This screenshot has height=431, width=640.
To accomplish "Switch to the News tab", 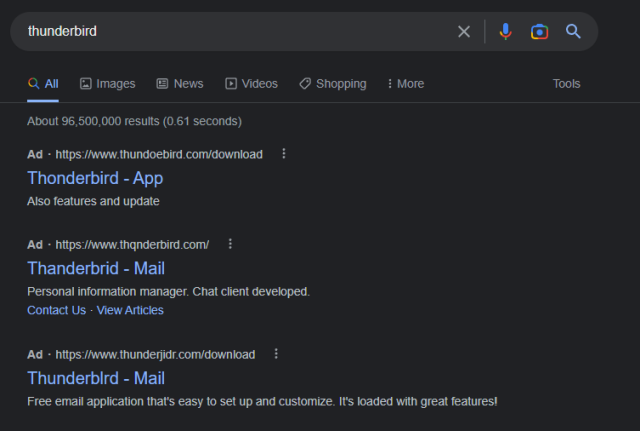I will [x=180, y=84].
